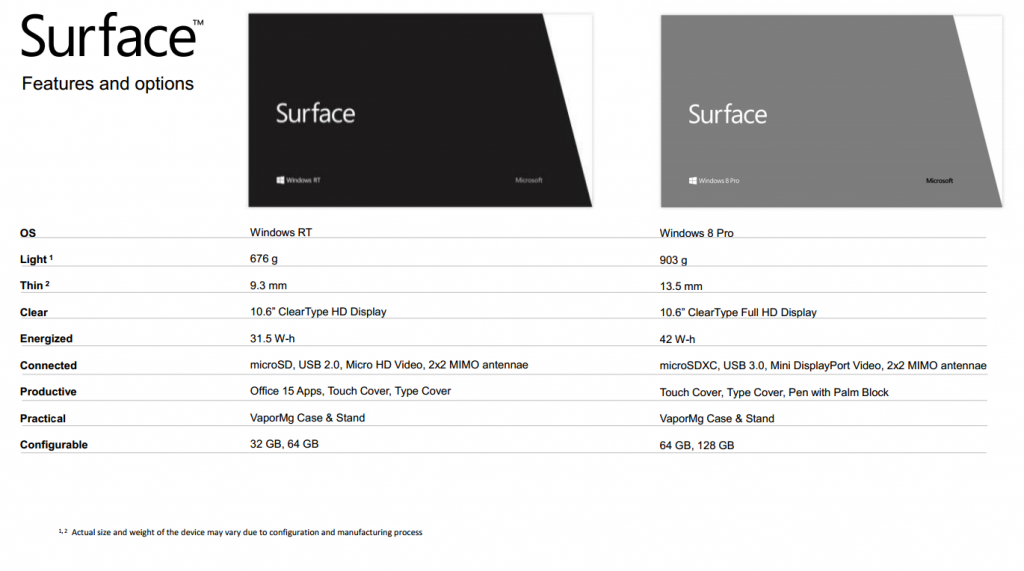
Task: Select the 'Configurable' row label
Action: pyautogui.click(x=54, y=445)
